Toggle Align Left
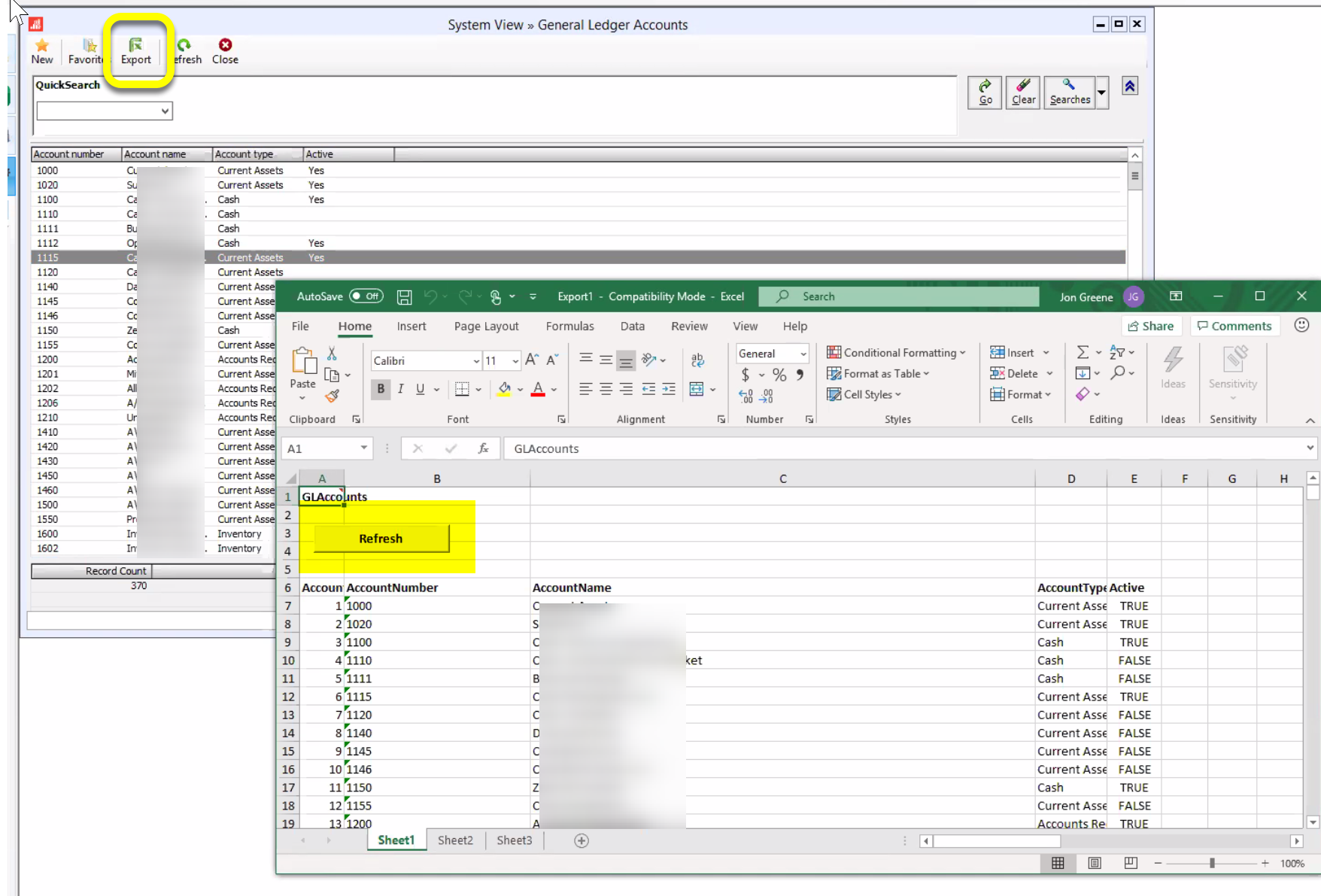 coord(585,389)
